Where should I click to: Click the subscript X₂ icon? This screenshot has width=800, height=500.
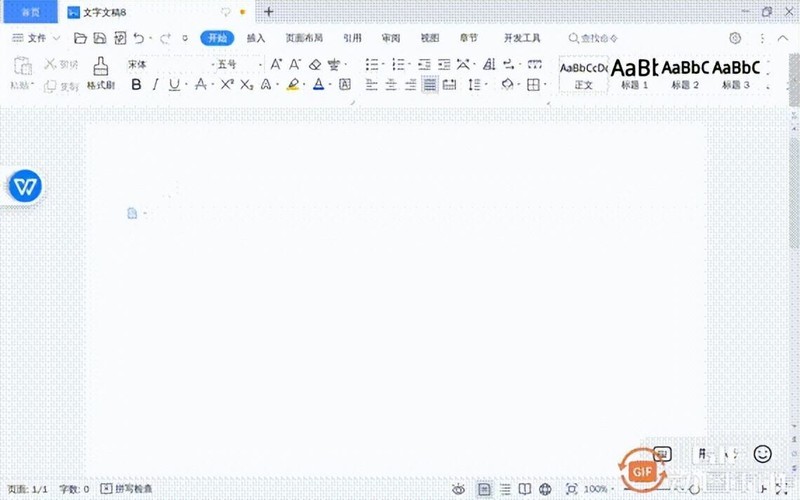click(247, 84)
